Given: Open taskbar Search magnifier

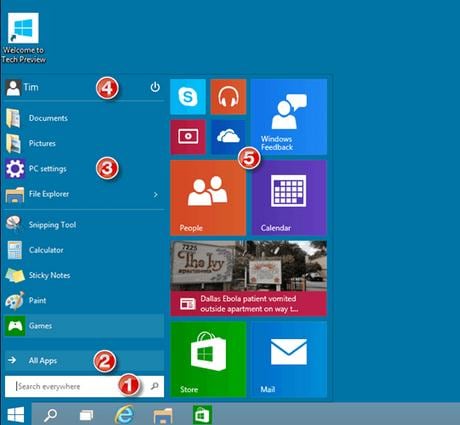Looking at the screenshot, I should (50, 415).
